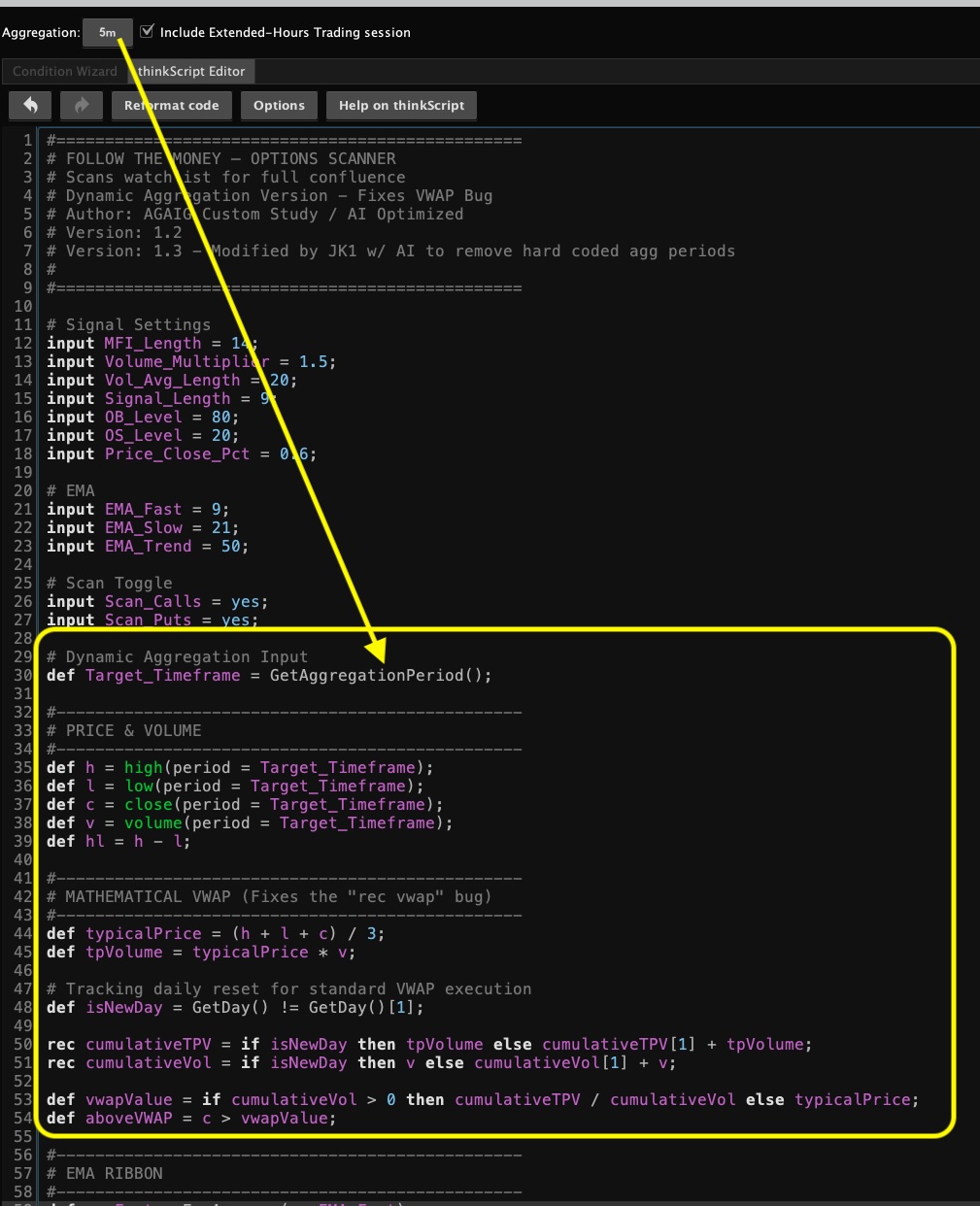The height and width of the screenshot is (1206, 980).
Task: Open the 5m Aggregation dropdown
Action: pos(108,32)
